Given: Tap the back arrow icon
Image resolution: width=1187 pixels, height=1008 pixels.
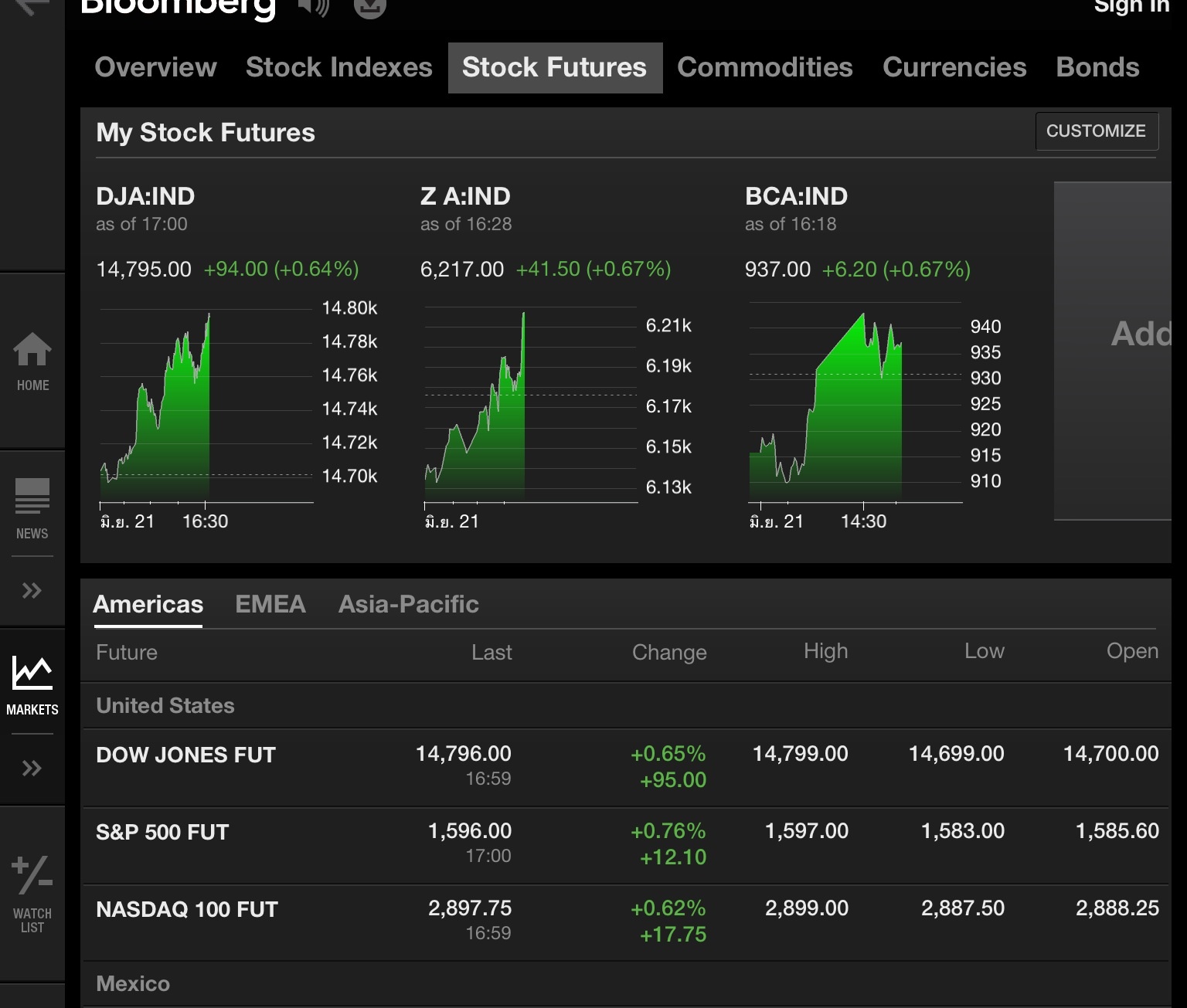Looking at the screenshot, I should (x=31, y=7).
